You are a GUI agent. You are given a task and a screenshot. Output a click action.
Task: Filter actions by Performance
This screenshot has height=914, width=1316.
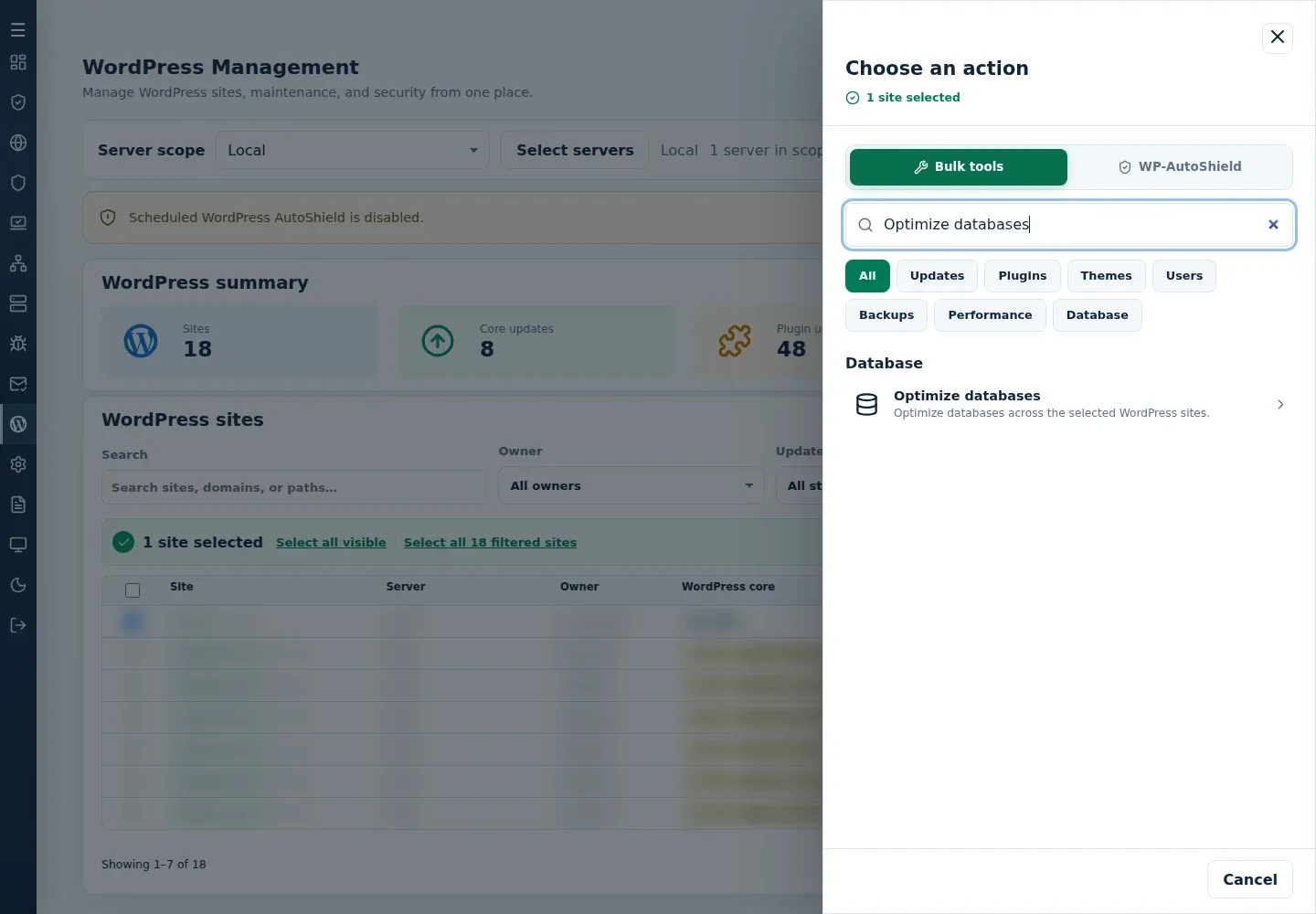(x=990, y=315)
